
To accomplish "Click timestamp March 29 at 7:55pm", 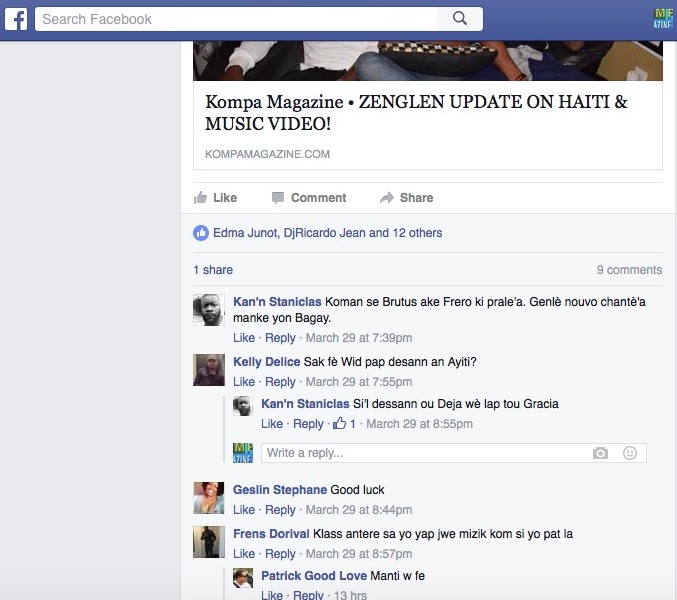I will tap(359, 382).
